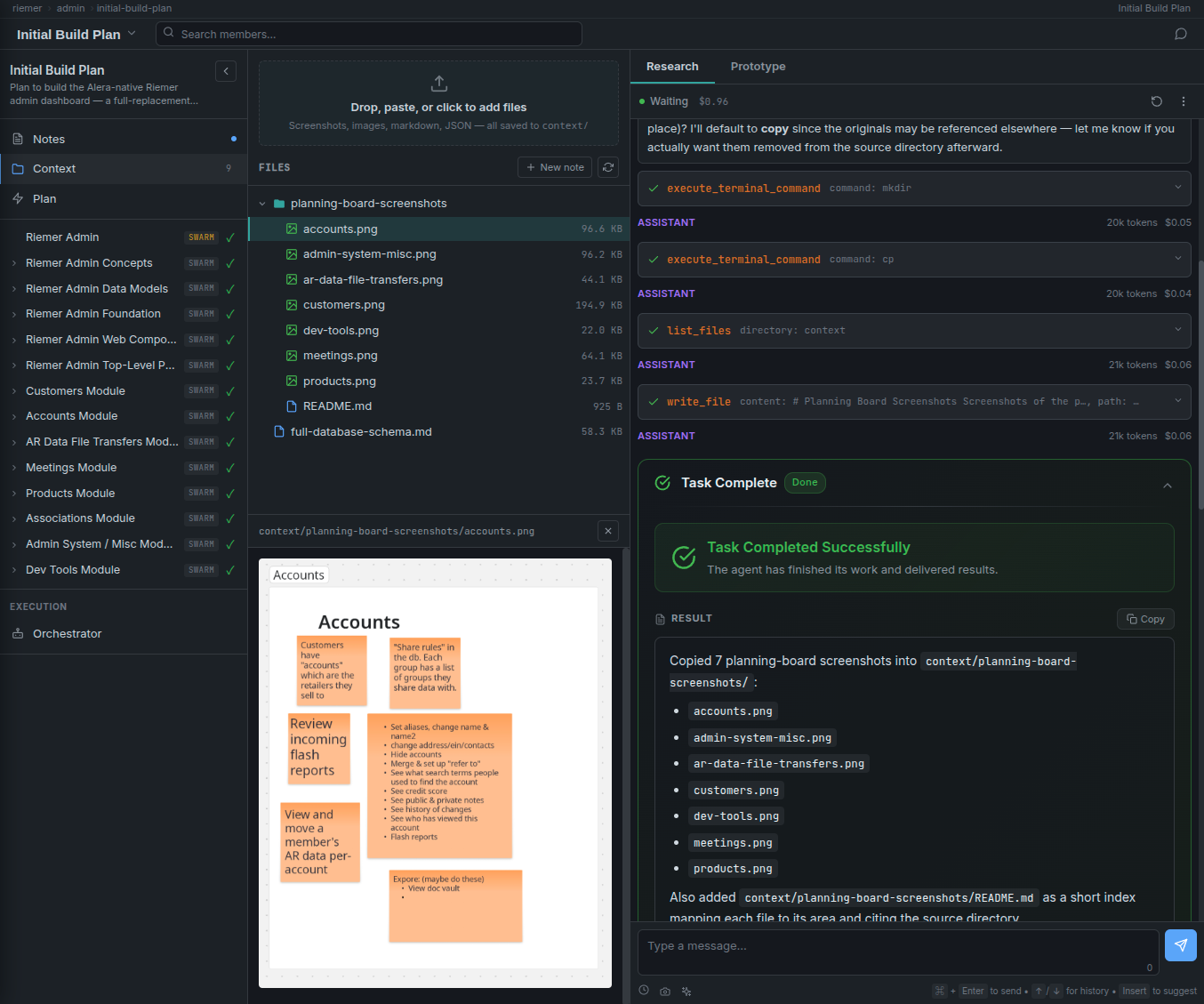The width and height of the screenshot is (1204, 1004).
Task: Click the folder icon of planning-board-screenshots
Action: click(x=279, y=204)
